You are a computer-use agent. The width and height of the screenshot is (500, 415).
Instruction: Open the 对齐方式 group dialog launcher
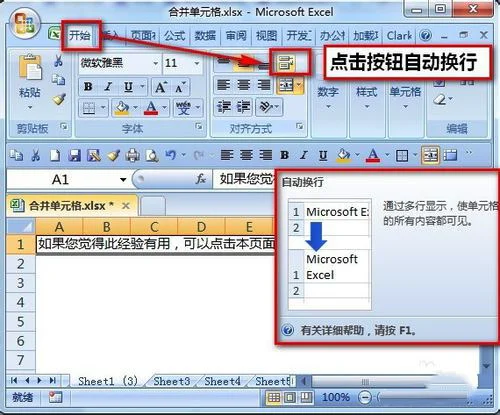[x=300, y=126]
